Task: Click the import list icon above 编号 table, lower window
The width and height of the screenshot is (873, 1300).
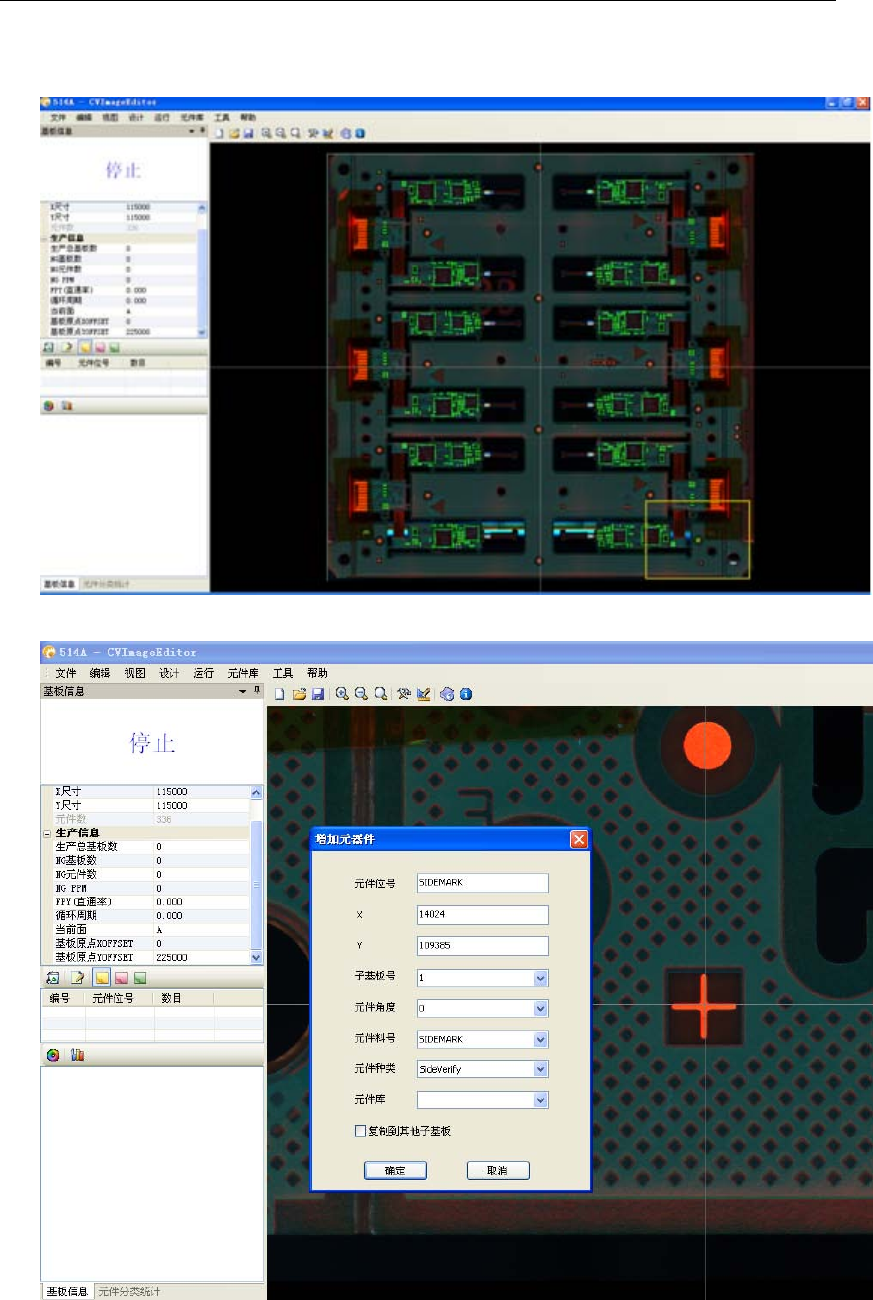Action: point(54,977)
